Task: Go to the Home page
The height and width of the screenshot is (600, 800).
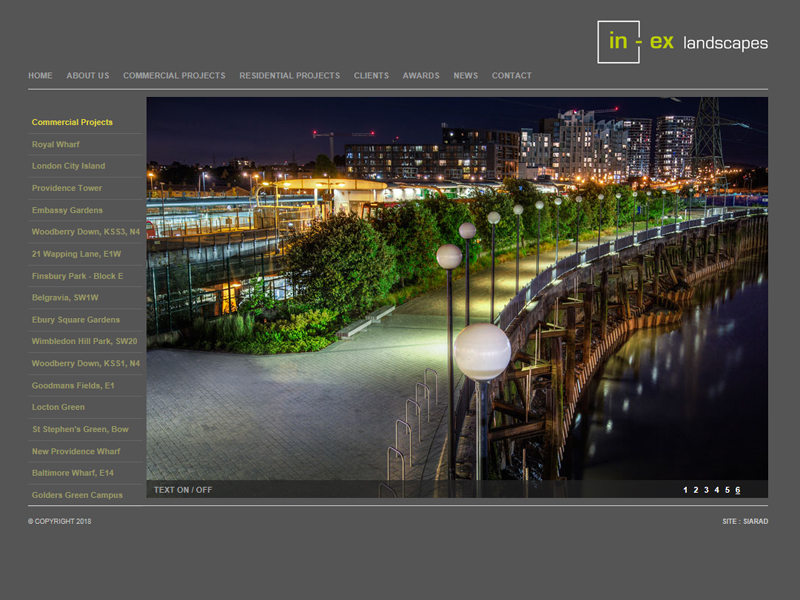Action: (40, 76)
